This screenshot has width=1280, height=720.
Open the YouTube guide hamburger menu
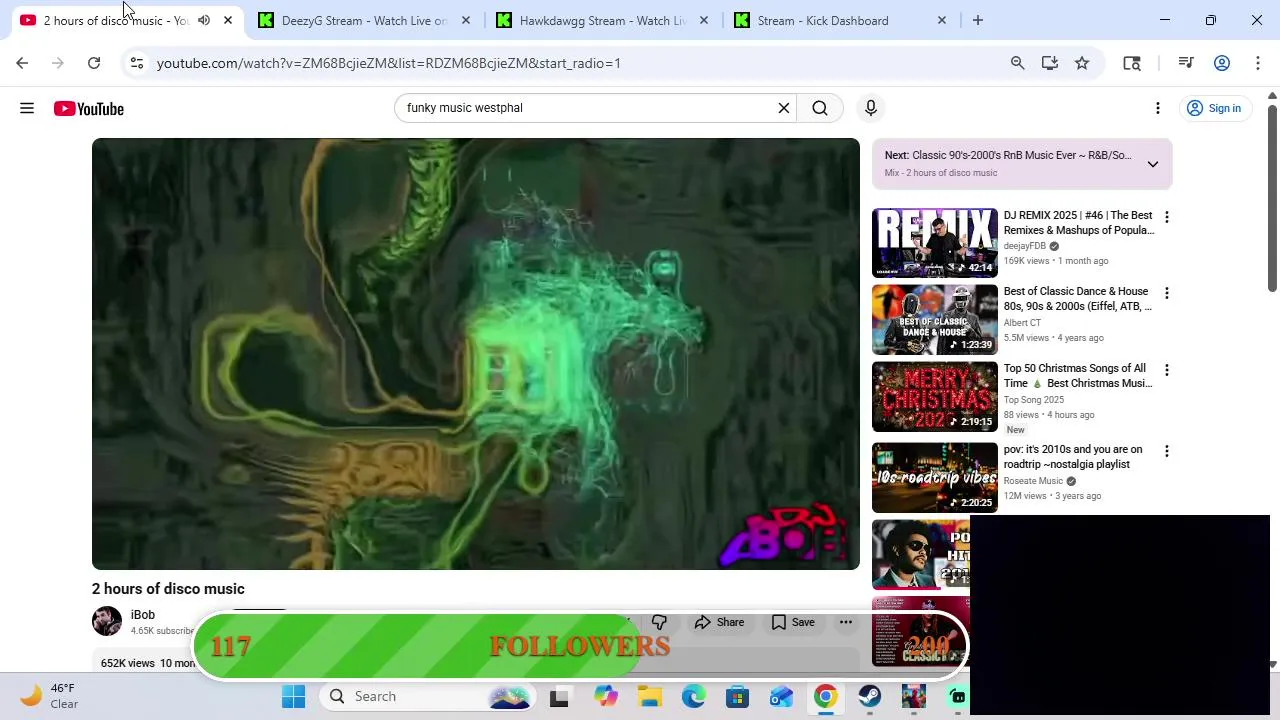pos(27,108)
